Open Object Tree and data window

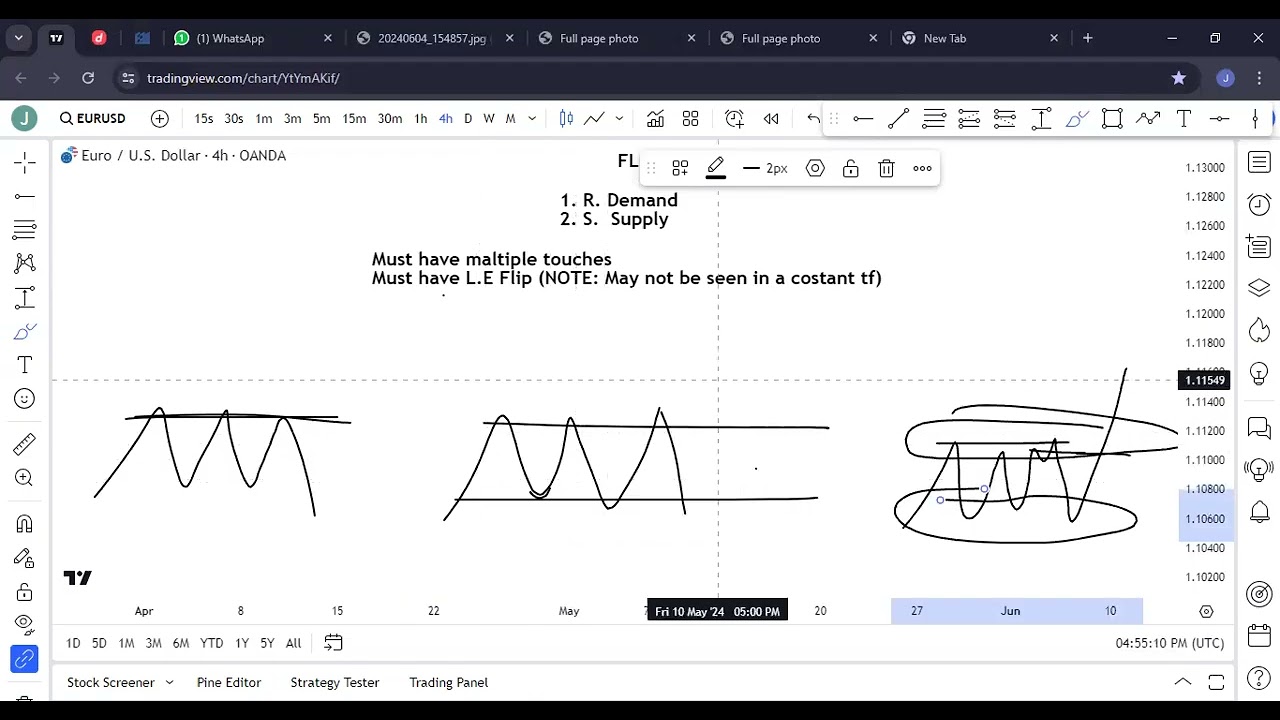1259,288
